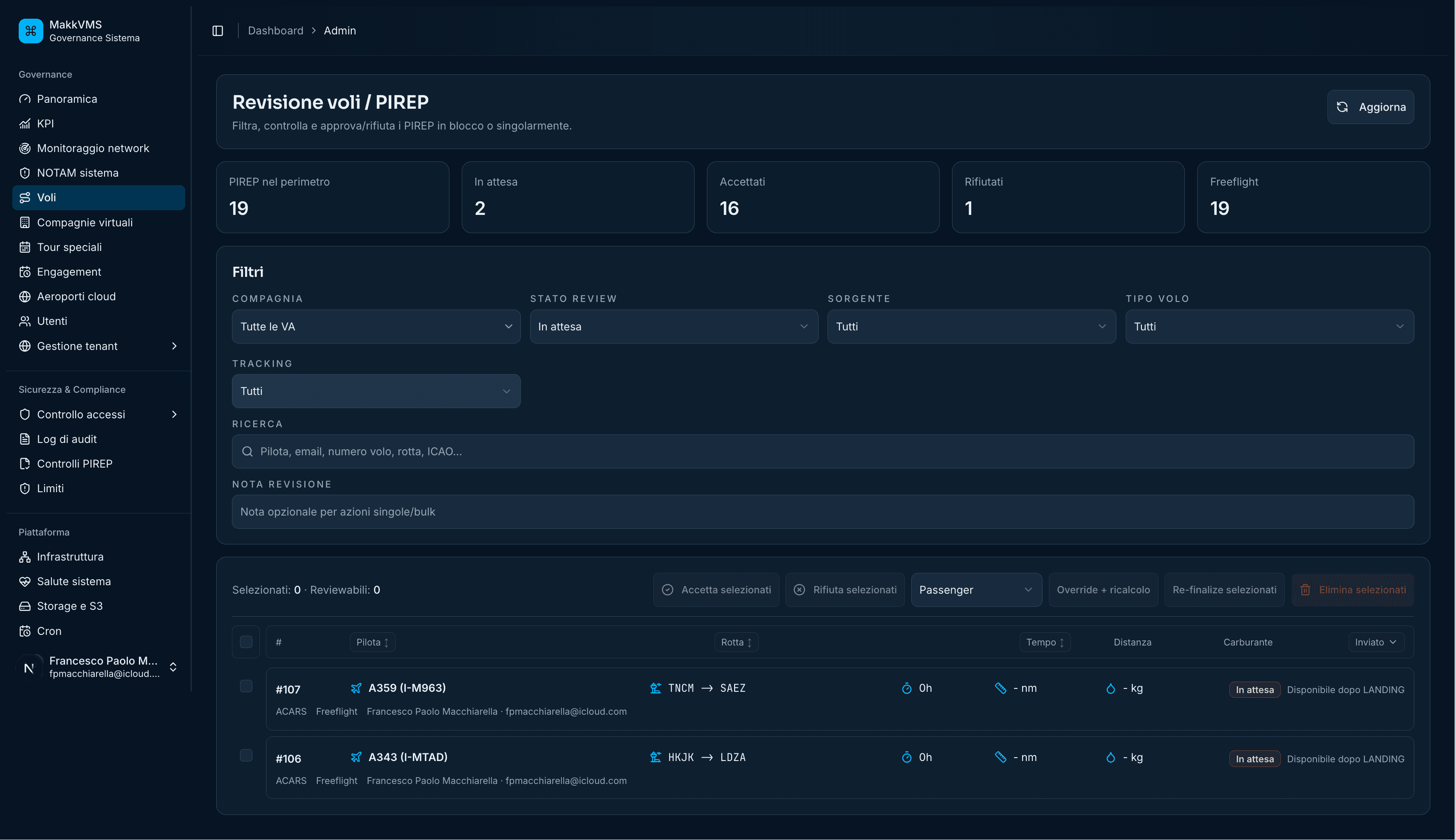The height and width of the screenshot is (840, 1455).
Task: Click the Infrastruttura network icon
Action: coord(25,557)
